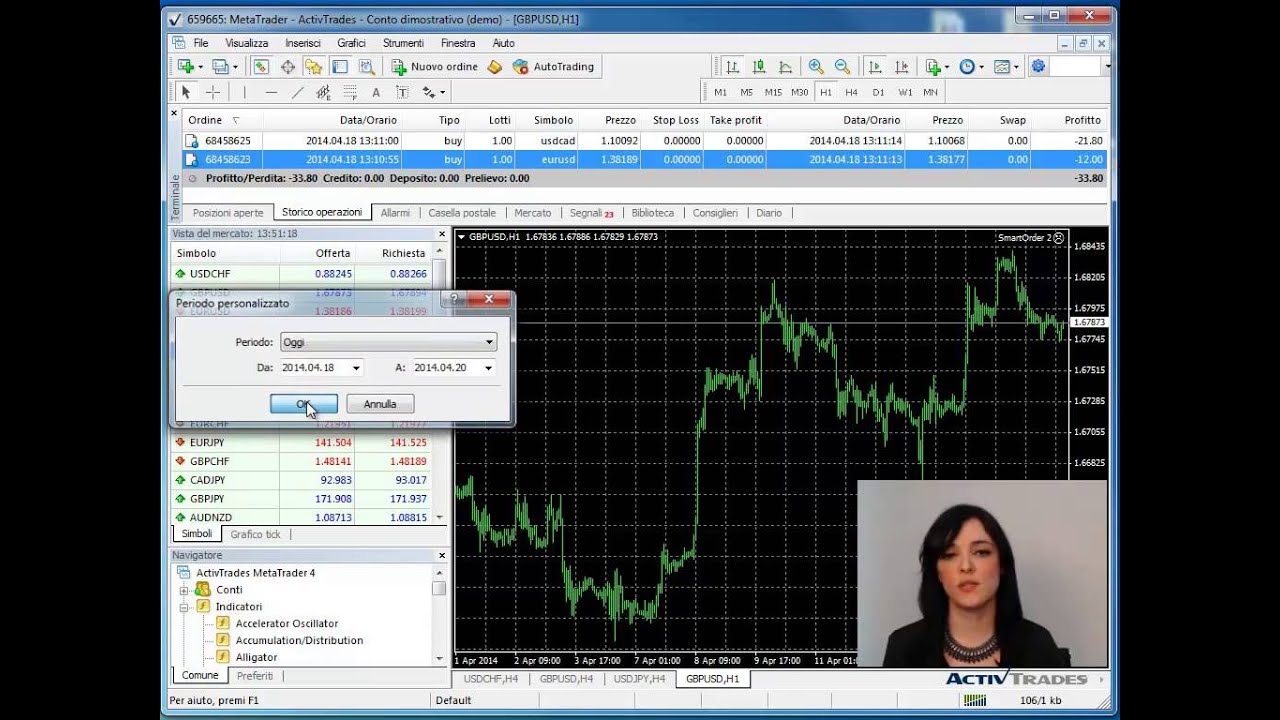Open the Templates dropdown

[1006, 67]
